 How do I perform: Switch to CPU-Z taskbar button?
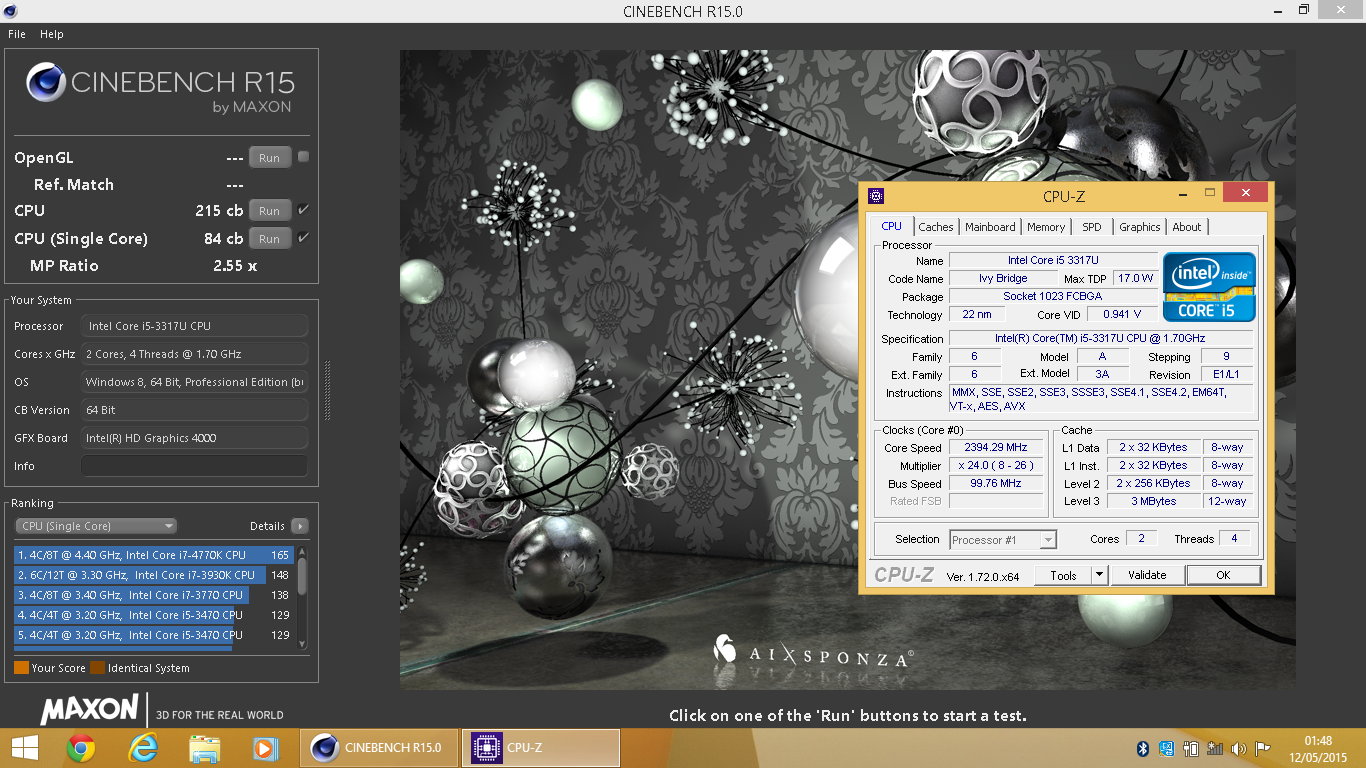tap(540, 748)
